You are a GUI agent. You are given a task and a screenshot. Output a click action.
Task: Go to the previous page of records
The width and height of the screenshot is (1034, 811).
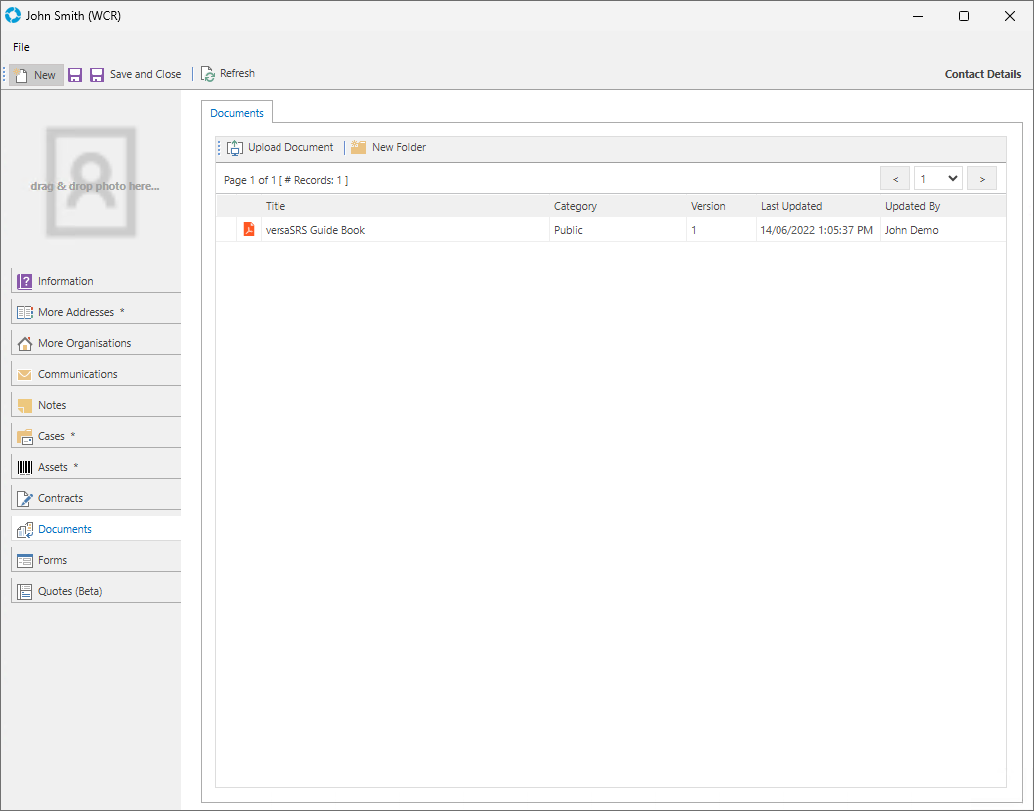[x=894, y=179]
